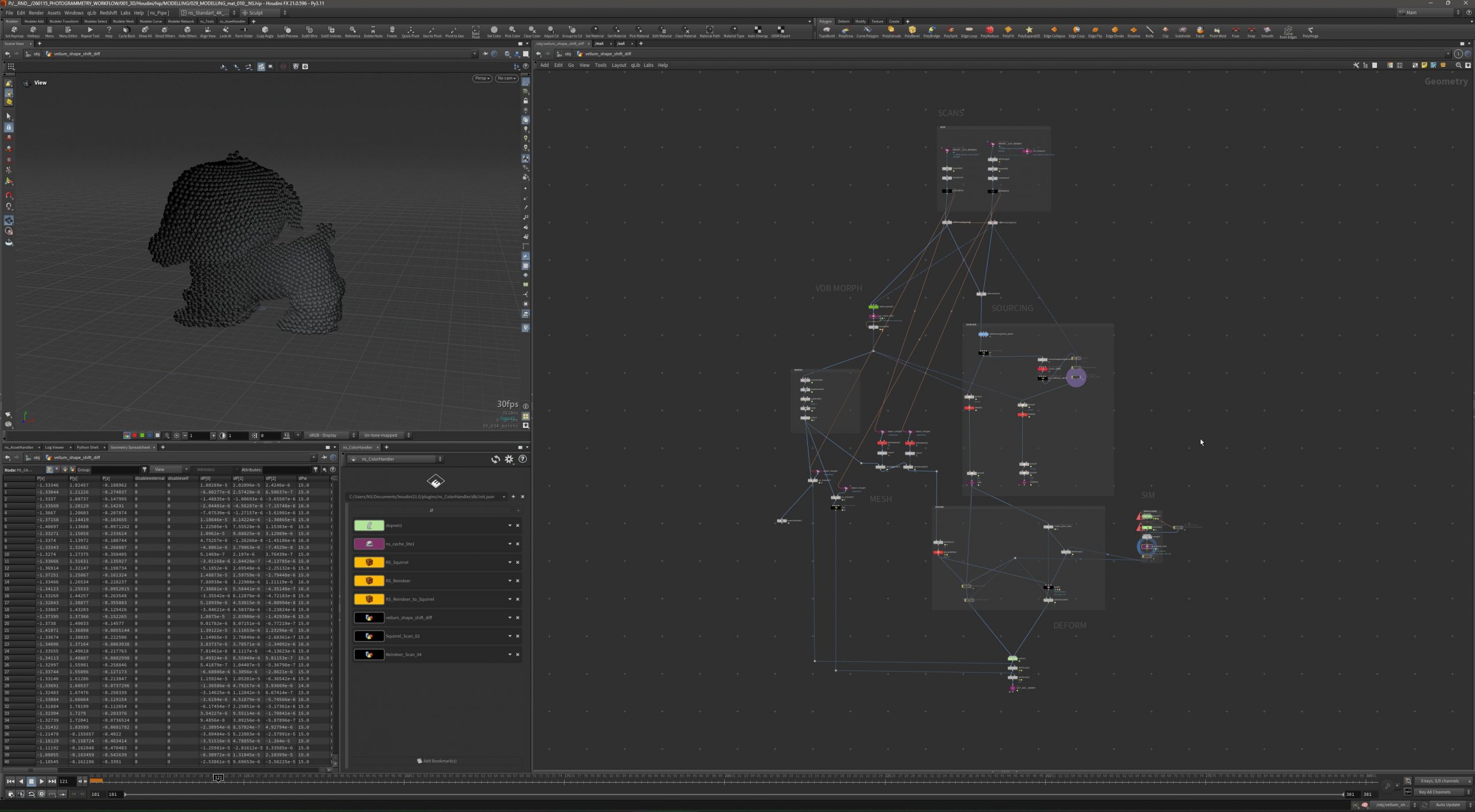This screenshot has width=1475, height=812.
Task: Click the Hotkeys shelf icon
Action: [33, 32]
